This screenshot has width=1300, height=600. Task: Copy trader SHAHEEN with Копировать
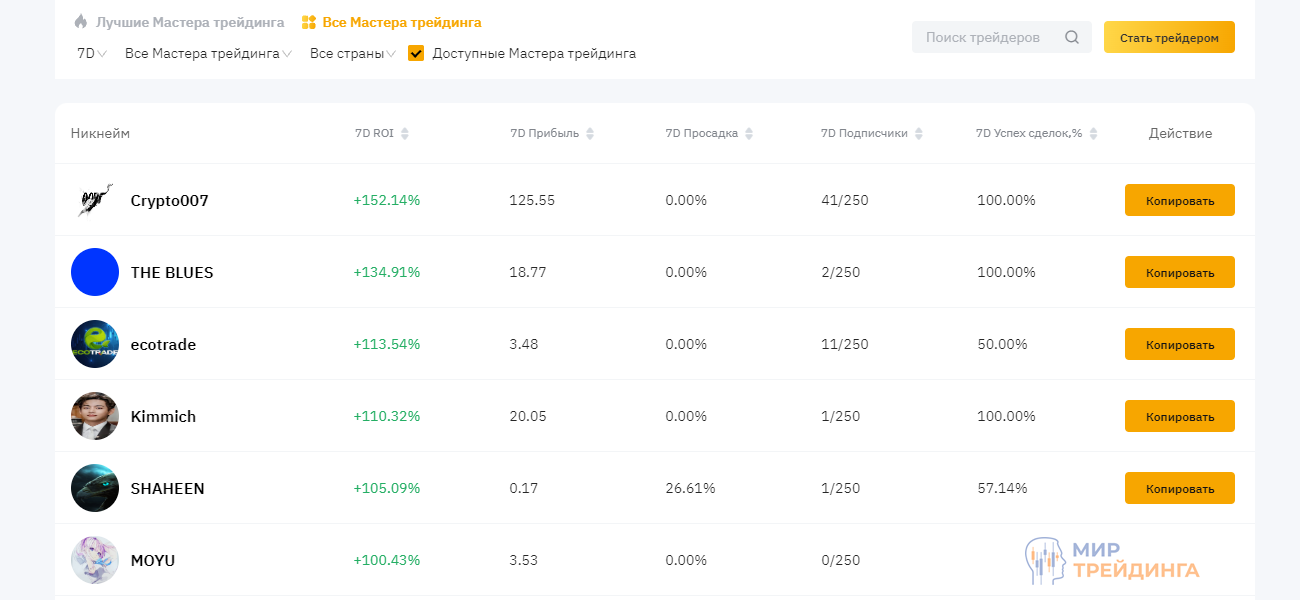coord(1179,488)
